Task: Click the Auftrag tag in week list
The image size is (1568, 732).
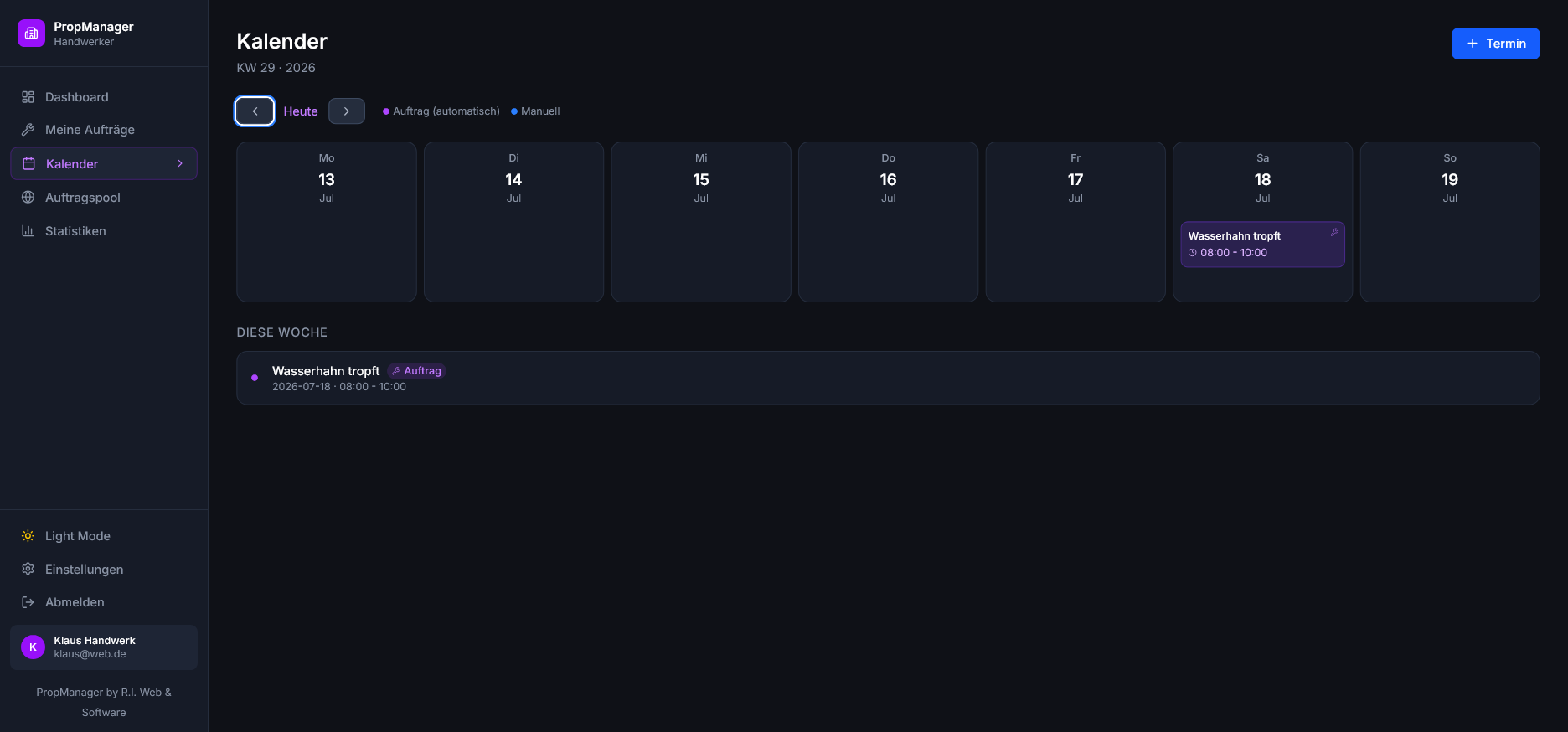Action: [x=416, y=371]
